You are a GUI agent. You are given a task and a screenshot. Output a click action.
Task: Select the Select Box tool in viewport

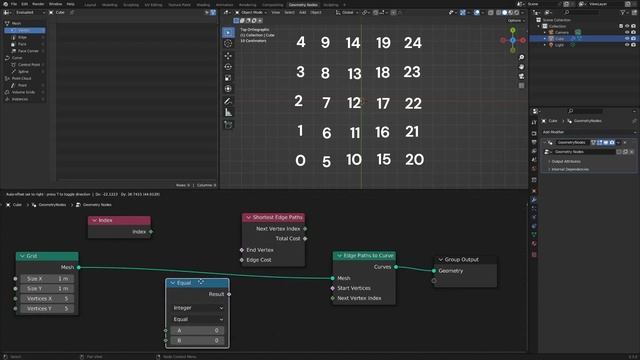(x=228, y=32)
